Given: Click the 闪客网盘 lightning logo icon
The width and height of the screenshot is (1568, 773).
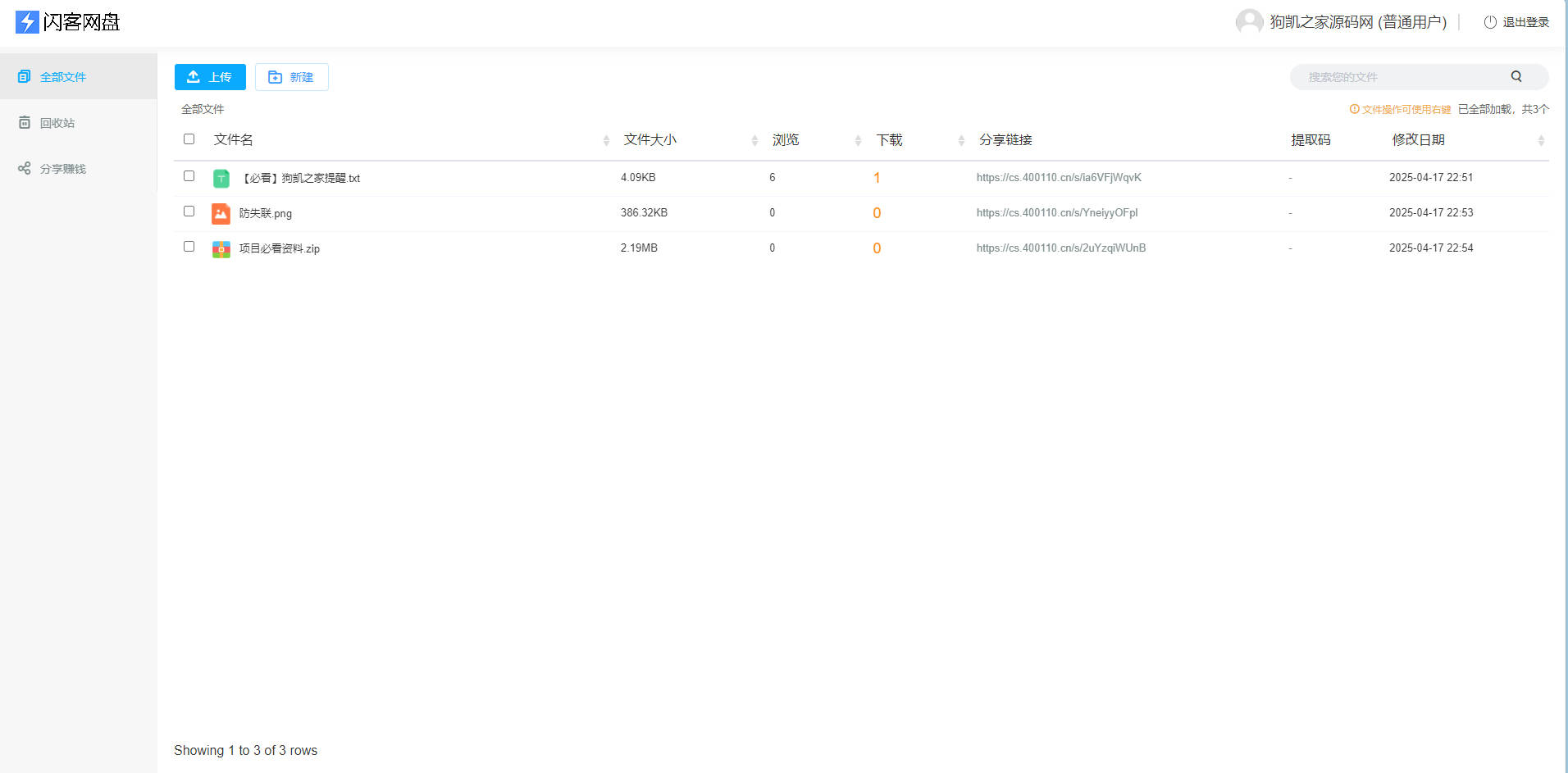Looking at the screenshot, I should (x=27, y=22).
